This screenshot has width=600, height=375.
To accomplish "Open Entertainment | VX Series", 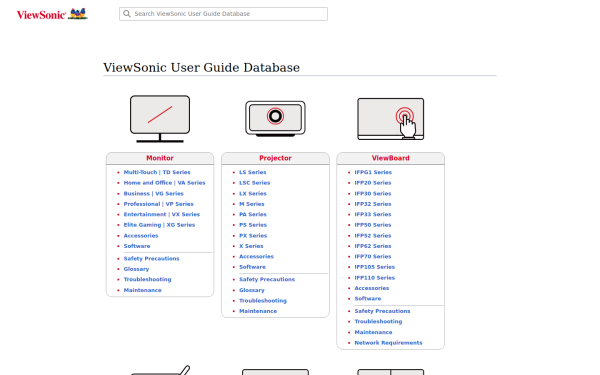I will tap(162, 214).
